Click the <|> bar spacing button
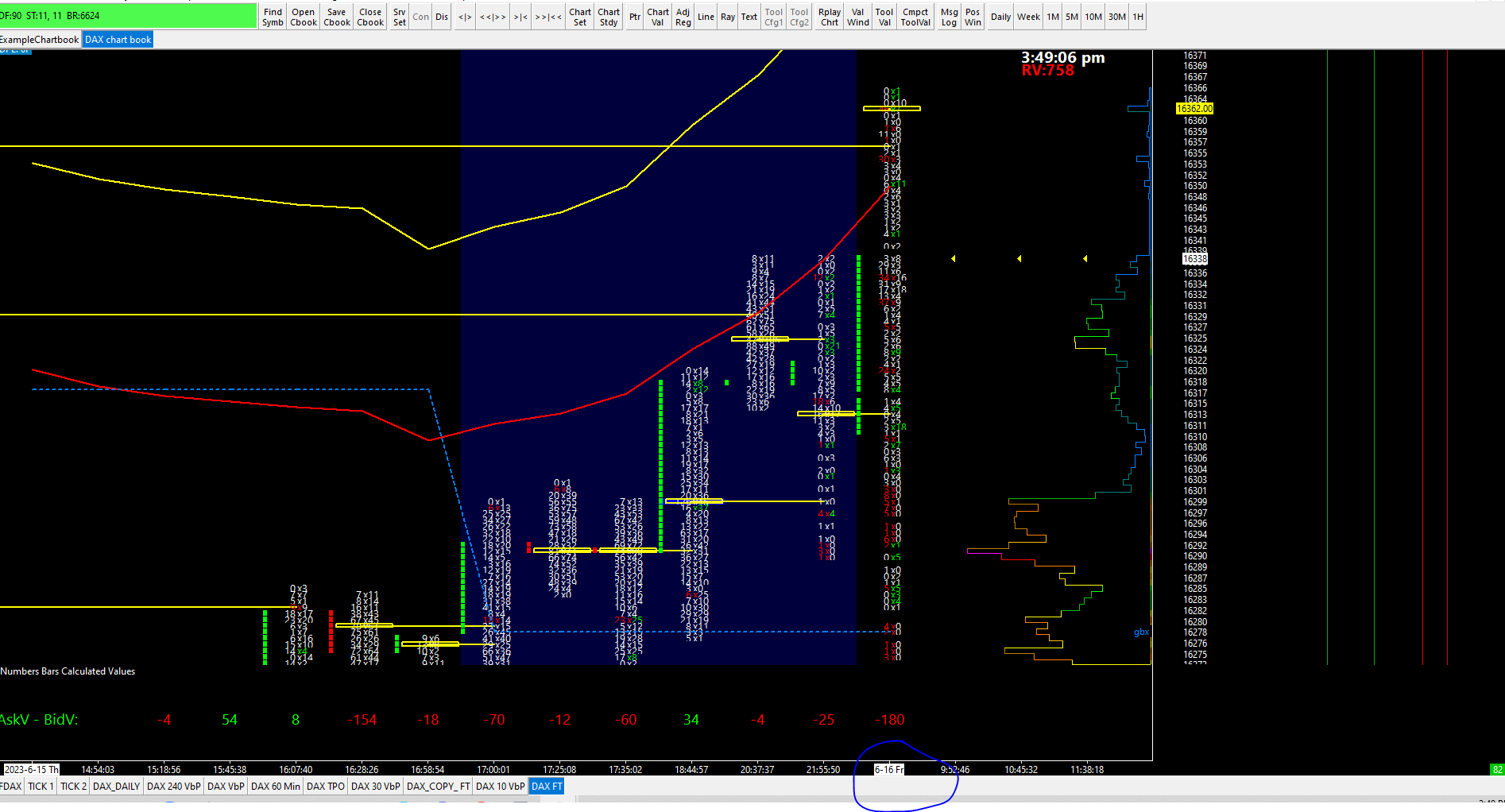Viewport: 1505px width, 812px height. click(x=465, y=17)
